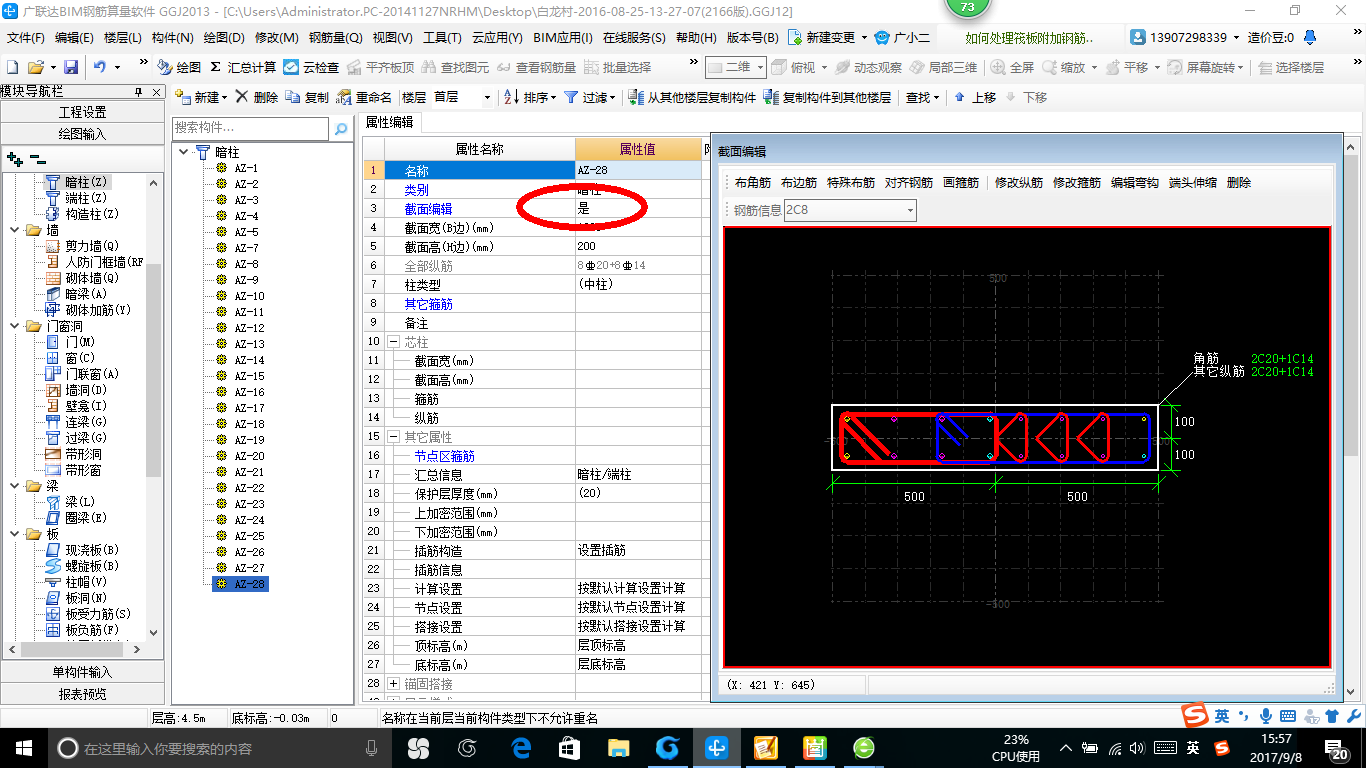Click taskbar search box 在这里输入你要搜索的内容
Image resolution: width=1366 pixels, height=768 pixels.
point(220,748)
